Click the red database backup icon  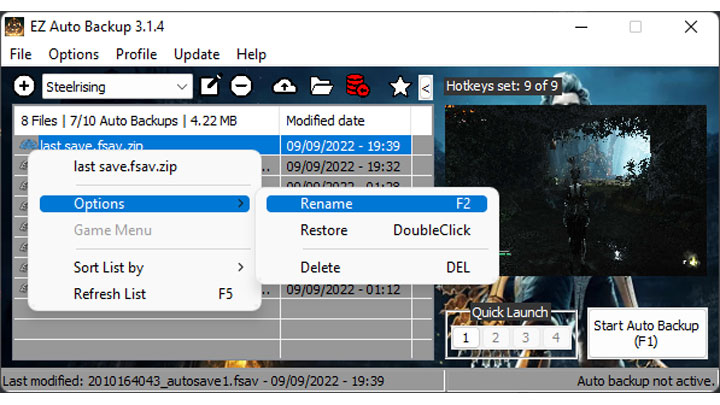pos(357,85)
